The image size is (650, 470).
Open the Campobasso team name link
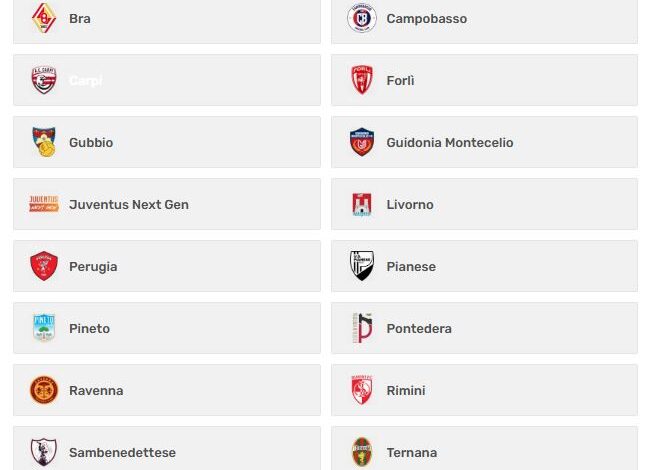click(426, 18)
